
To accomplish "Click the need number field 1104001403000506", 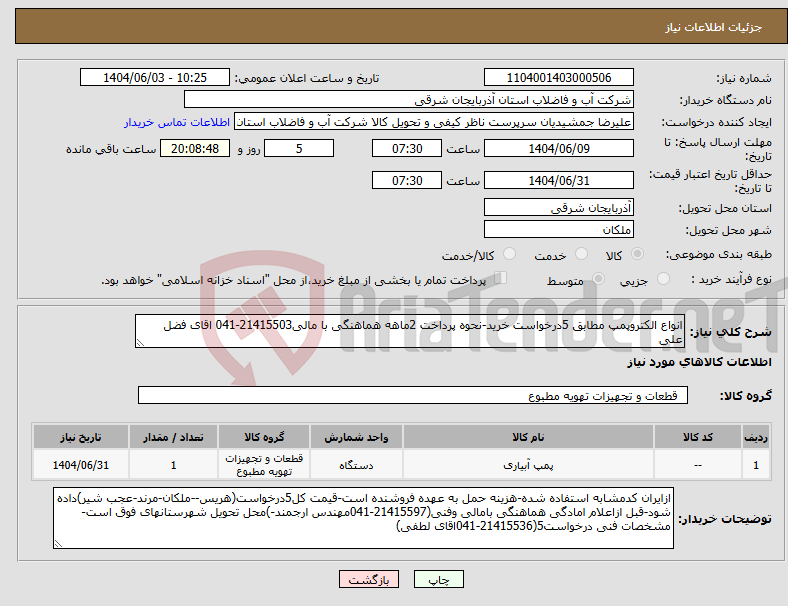I will point(558,77).
